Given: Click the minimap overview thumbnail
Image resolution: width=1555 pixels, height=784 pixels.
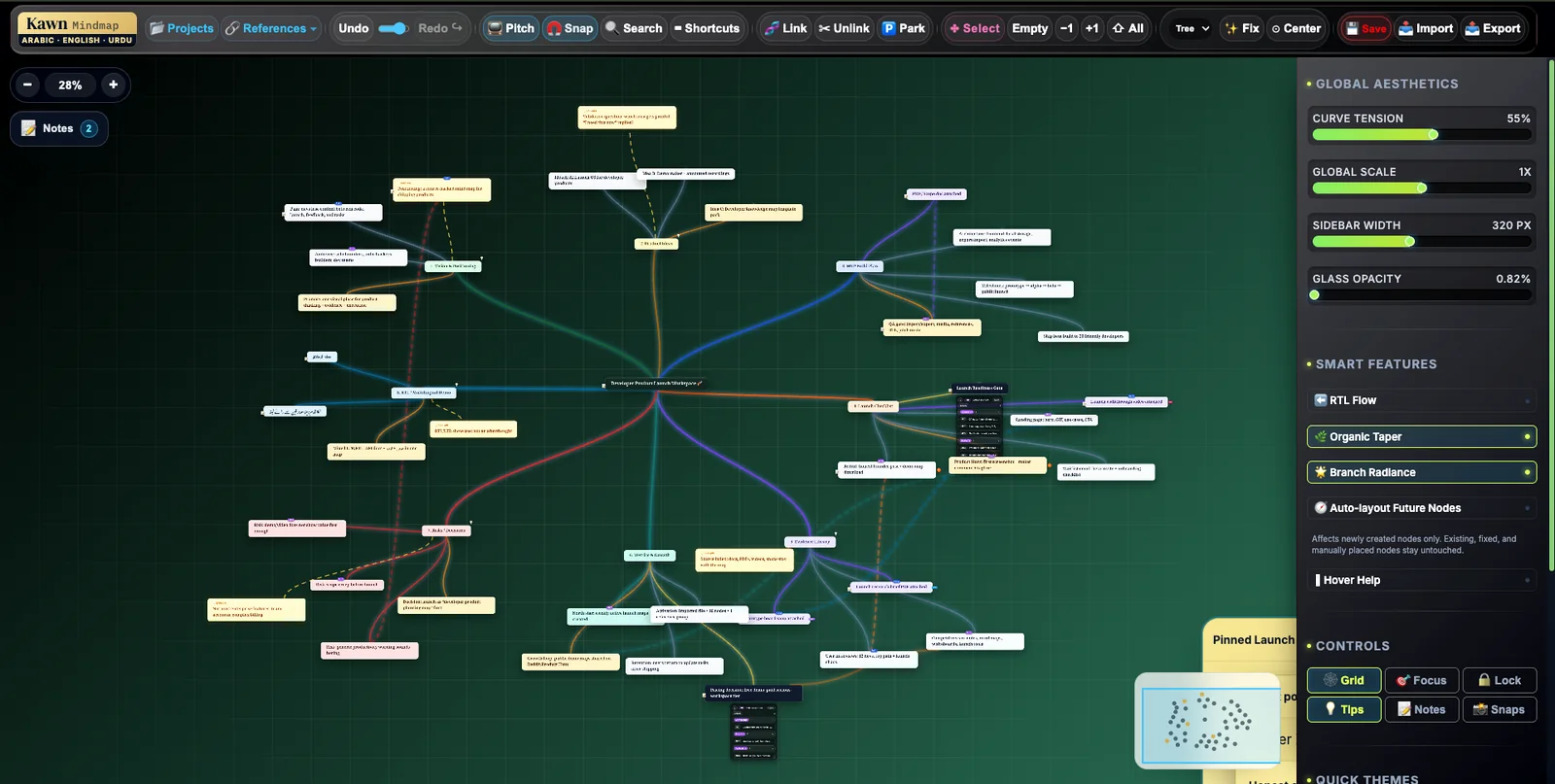Looking at the screenshot, I should click(1208, 719).
